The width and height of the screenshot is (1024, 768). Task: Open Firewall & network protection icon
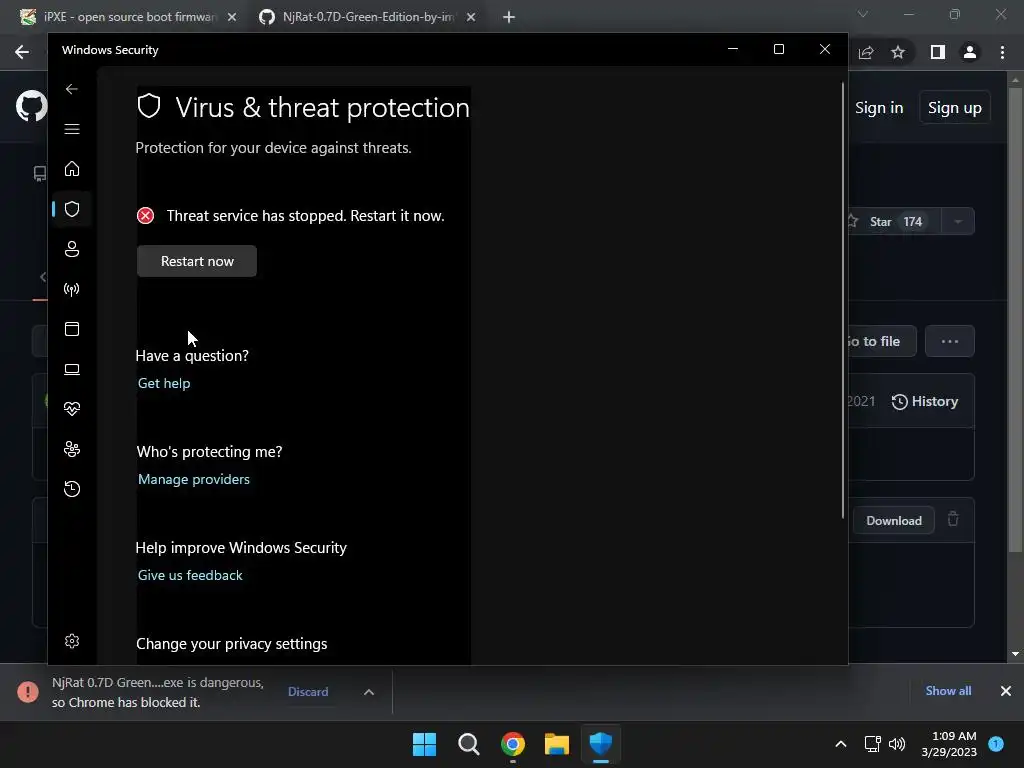coord(72,289)
